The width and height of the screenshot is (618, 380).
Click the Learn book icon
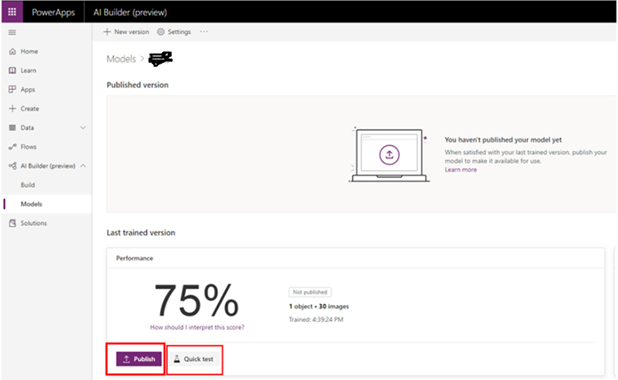click(x=13, y=70)
